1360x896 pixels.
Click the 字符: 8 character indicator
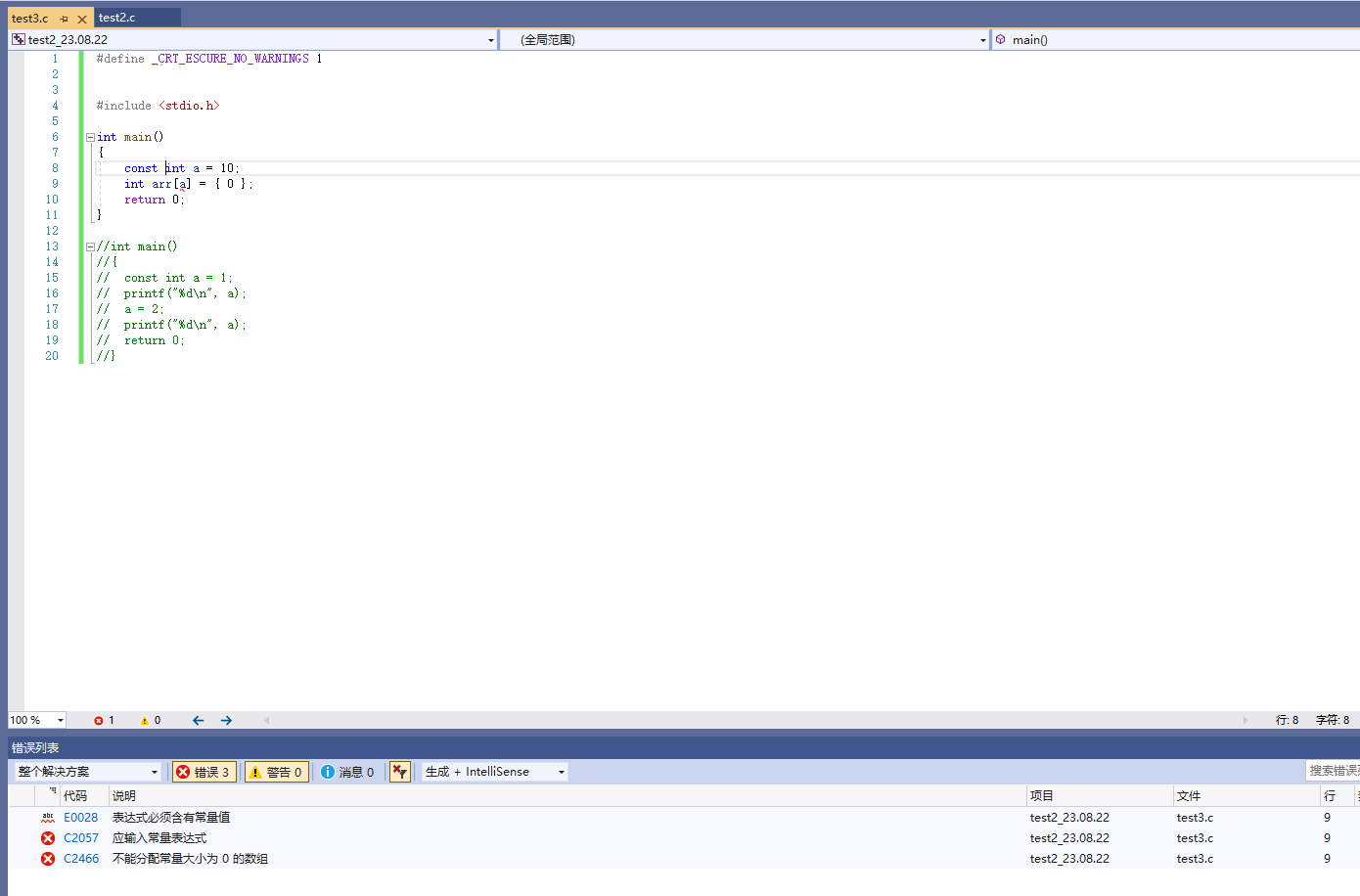[1333, 720]
